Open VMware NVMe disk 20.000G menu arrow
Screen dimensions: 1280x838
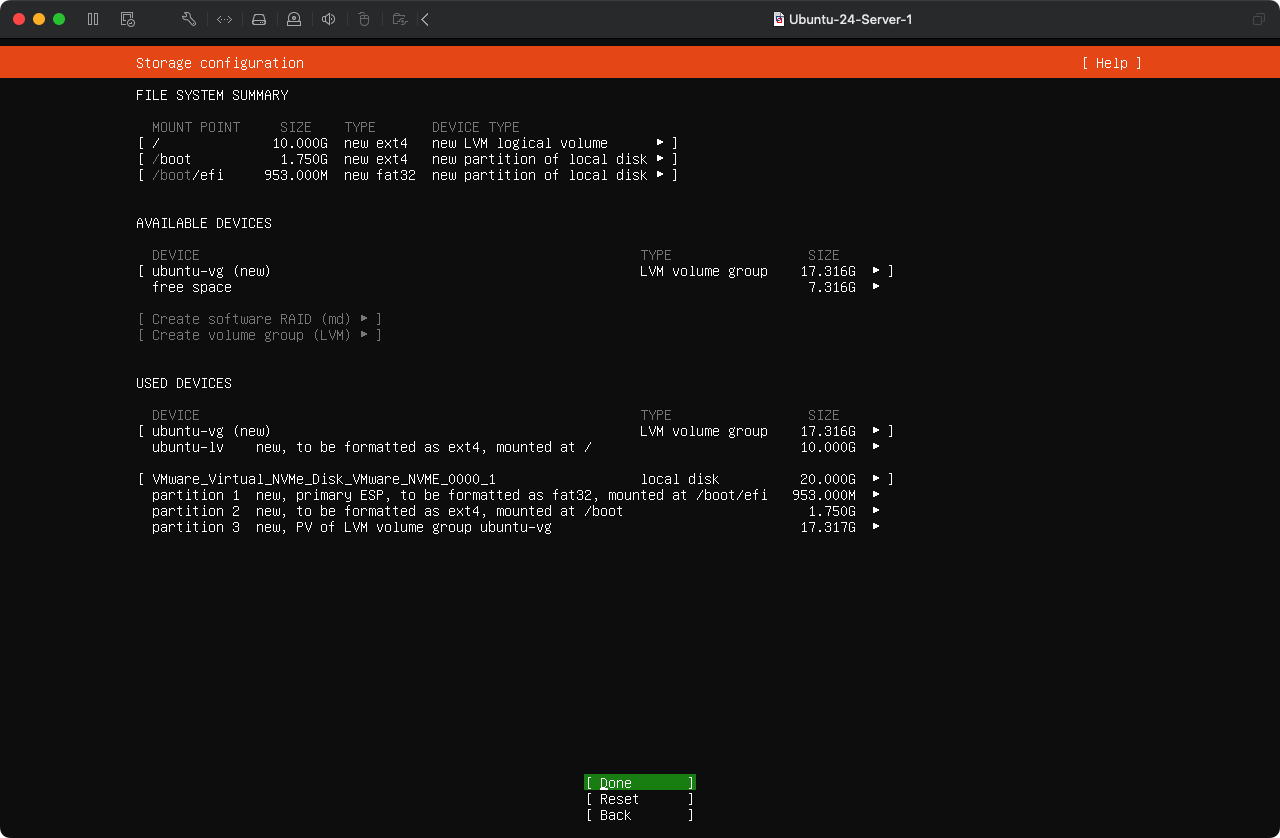pos(876,479)
